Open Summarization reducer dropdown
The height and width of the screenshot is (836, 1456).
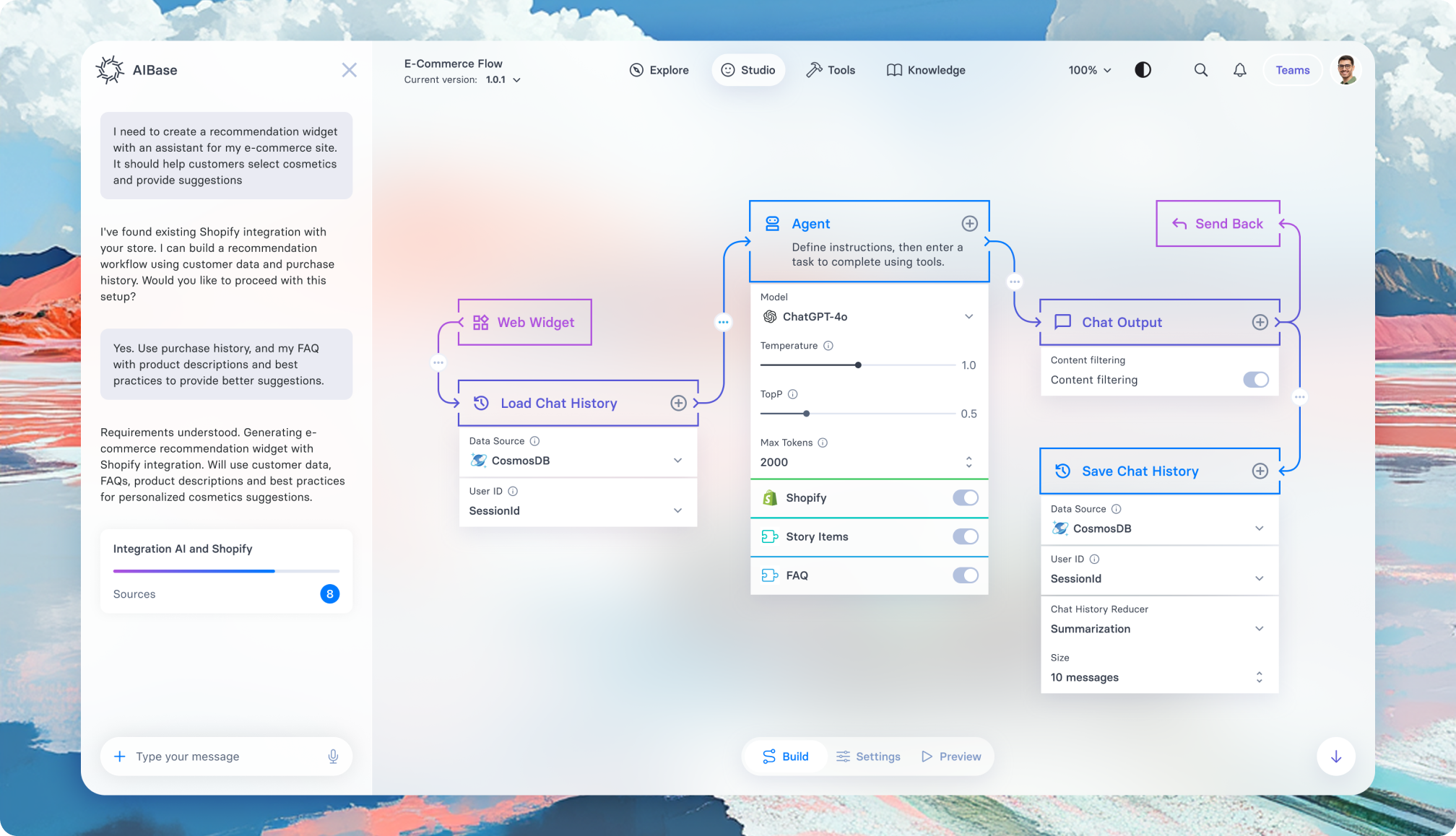point(1259,629)
